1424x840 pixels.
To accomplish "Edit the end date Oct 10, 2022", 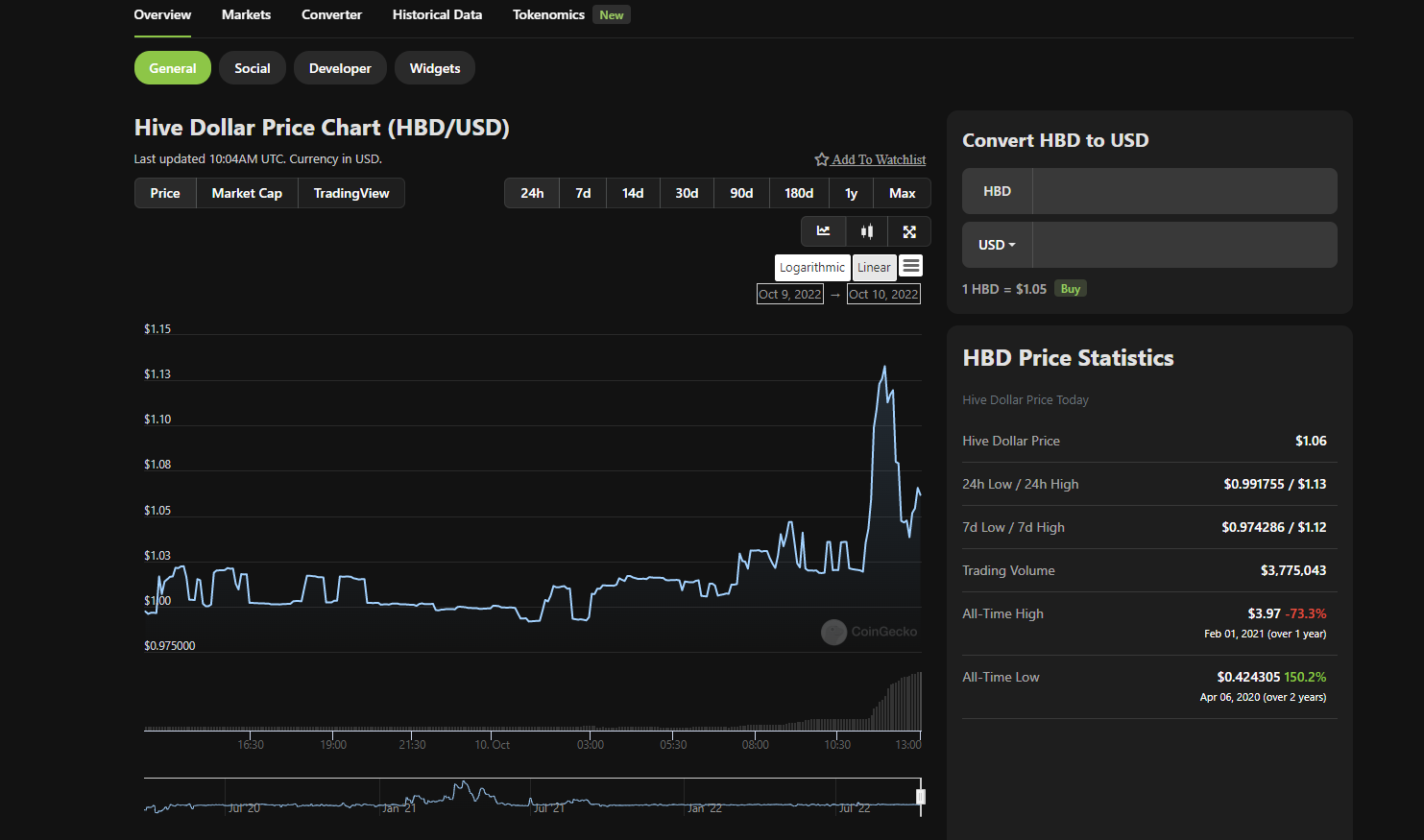I will 883,294.
